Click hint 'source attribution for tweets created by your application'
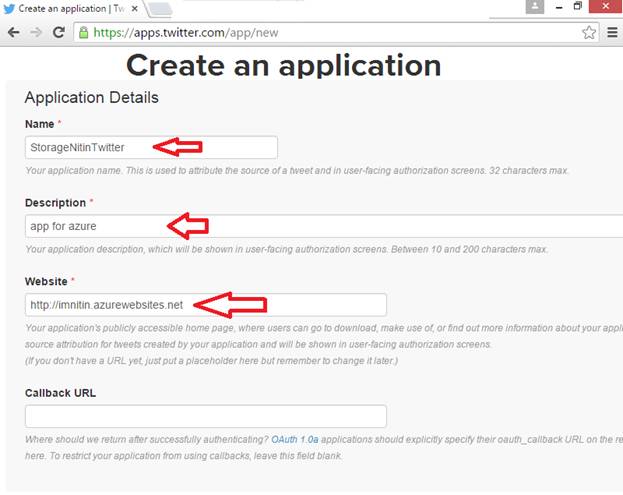Screen dimensions: 623x495 click(x=141, y=344)
